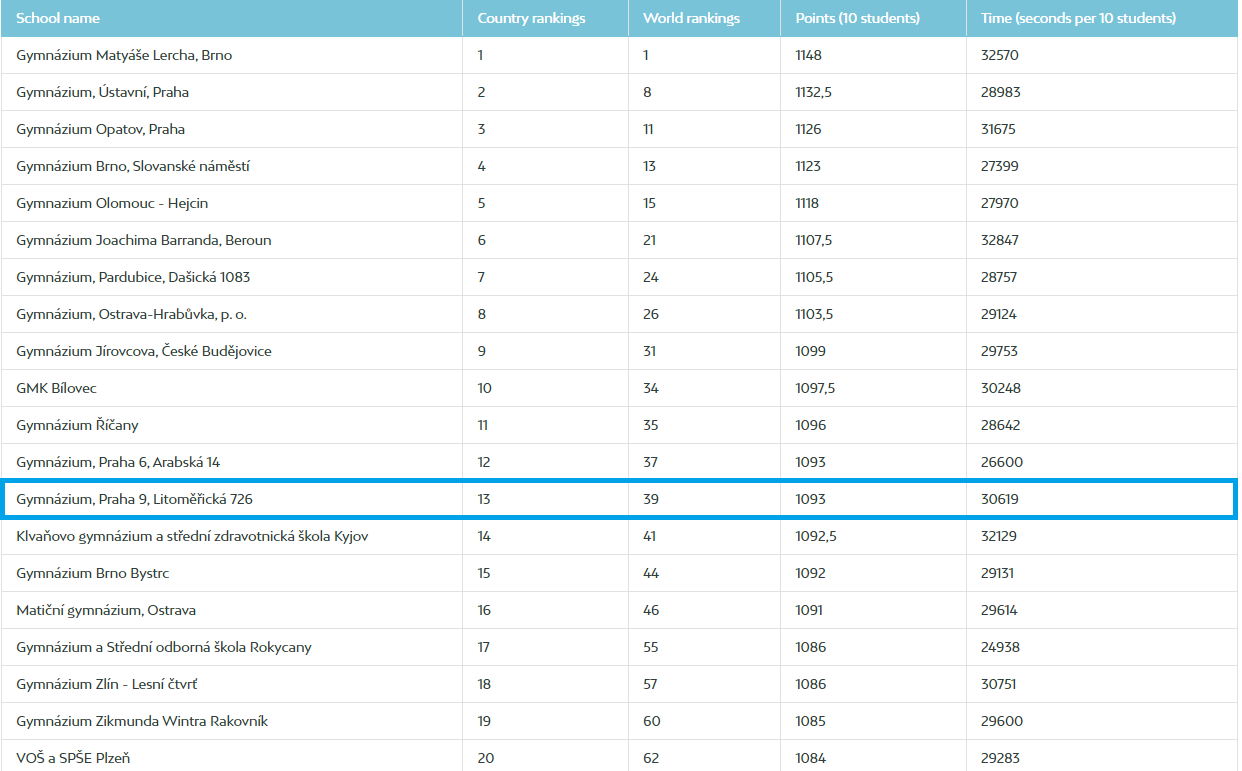Click time value 27399
Viewport: 1242px width, 771px height.
click(x=999, y=166)
